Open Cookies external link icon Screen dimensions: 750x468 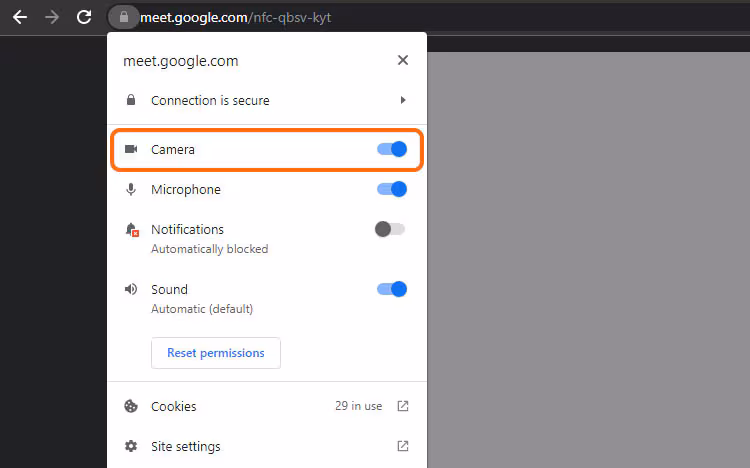(403, 406)
